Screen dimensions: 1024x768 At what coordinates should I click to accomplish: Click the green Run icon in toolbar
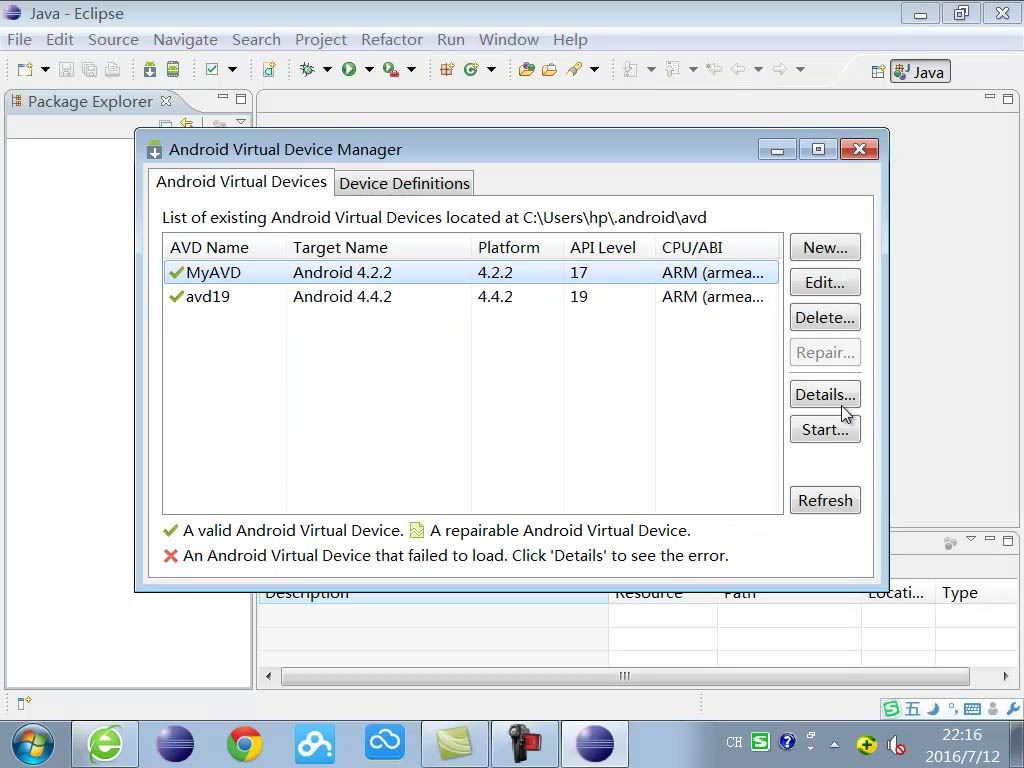point(349,69)
